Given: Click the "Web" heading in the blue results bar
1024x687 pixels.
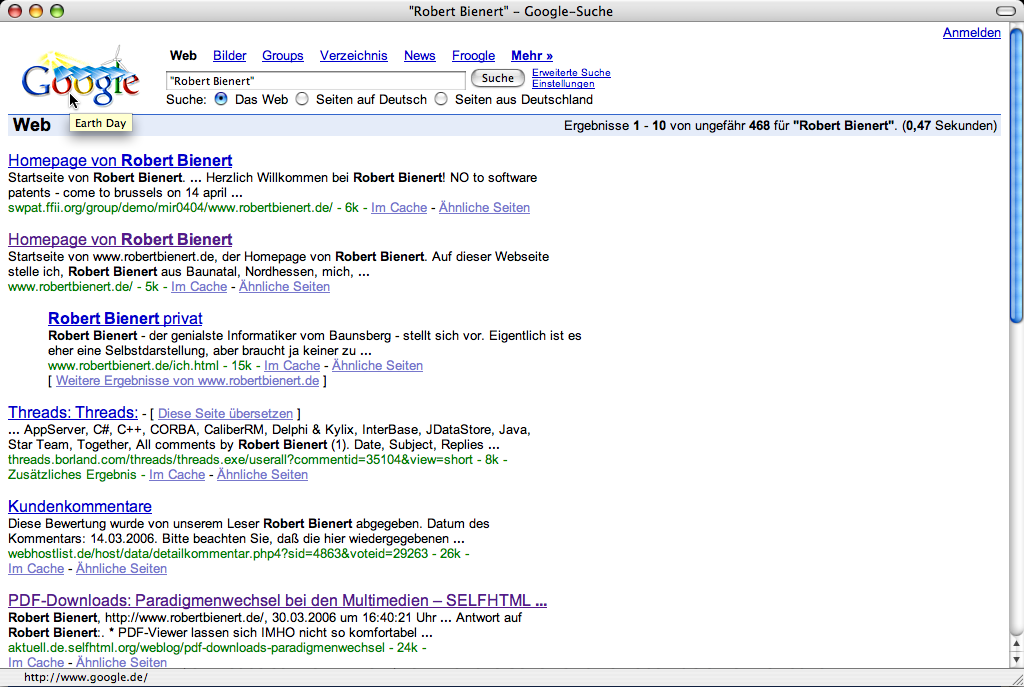Looking at the screenshot, I should point(31,125).
